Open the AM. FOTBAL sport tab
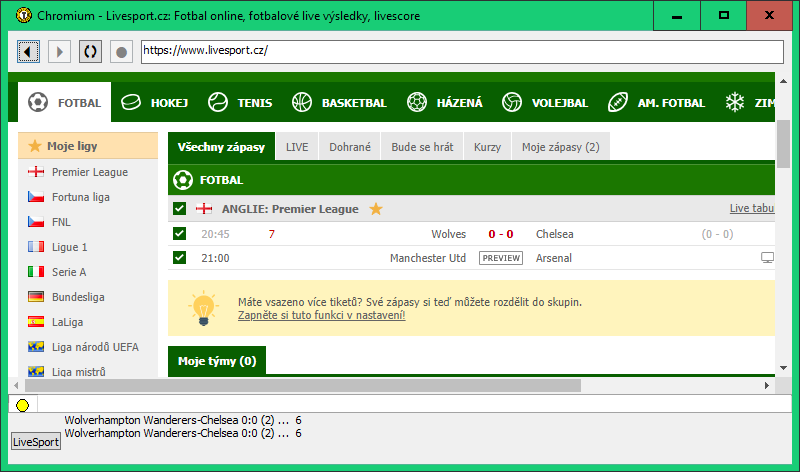The height and width of the screenshot is (472, 800). pyautogui.click(x=657, y=103)
